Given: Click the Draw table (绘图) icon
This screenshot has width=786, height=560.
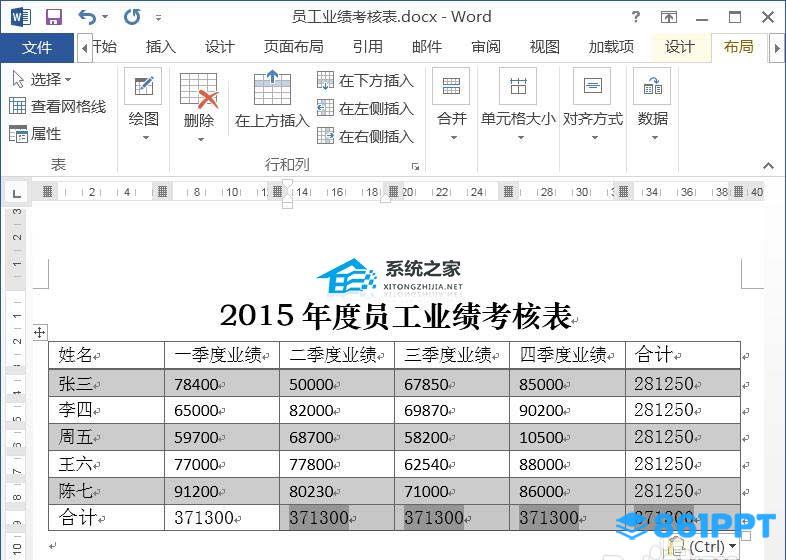Looking at the screenshot, I should tap(143, 86).
